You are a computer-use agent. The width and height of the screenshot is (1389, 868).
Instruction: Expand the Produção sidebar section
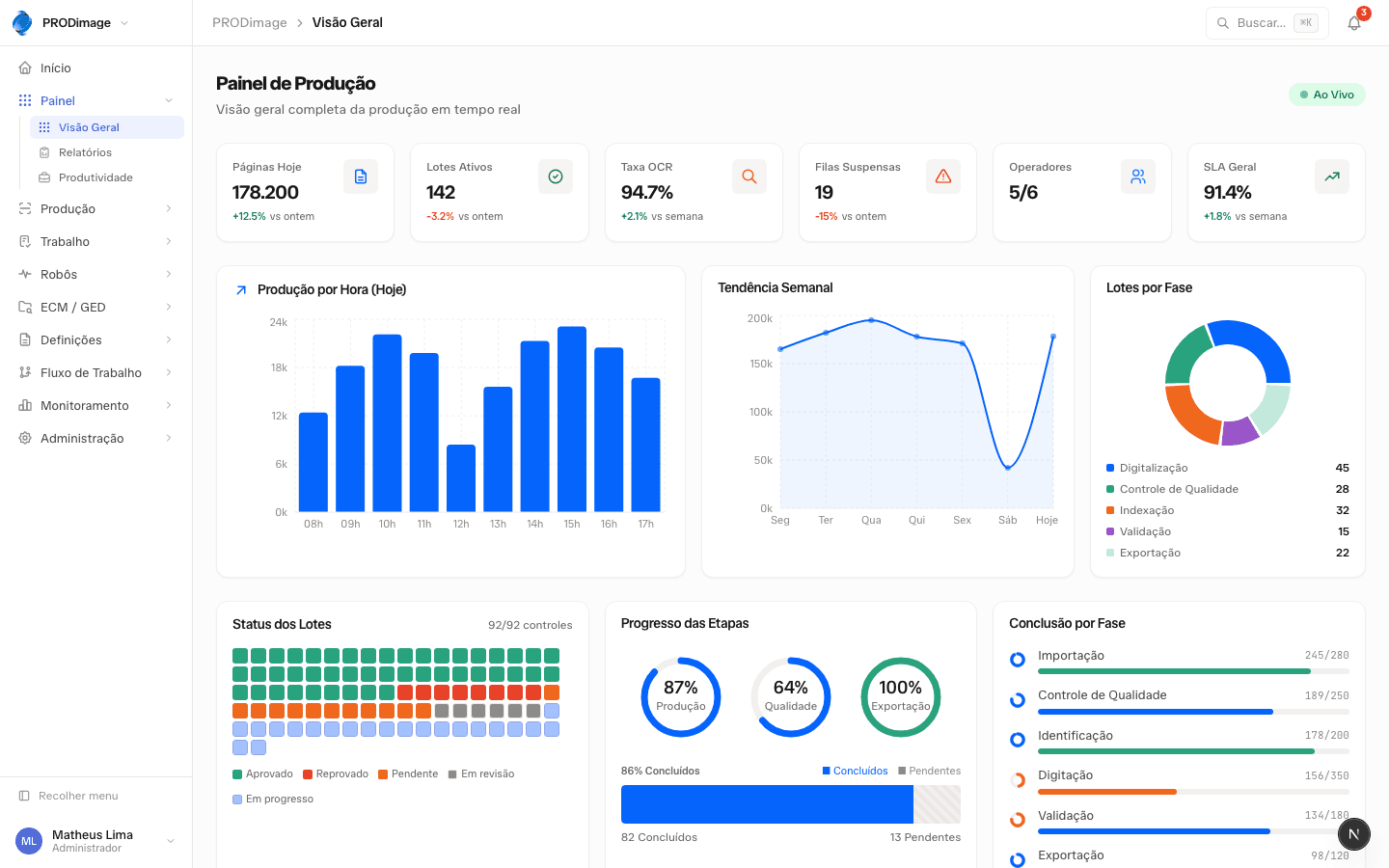pos(95,208)
